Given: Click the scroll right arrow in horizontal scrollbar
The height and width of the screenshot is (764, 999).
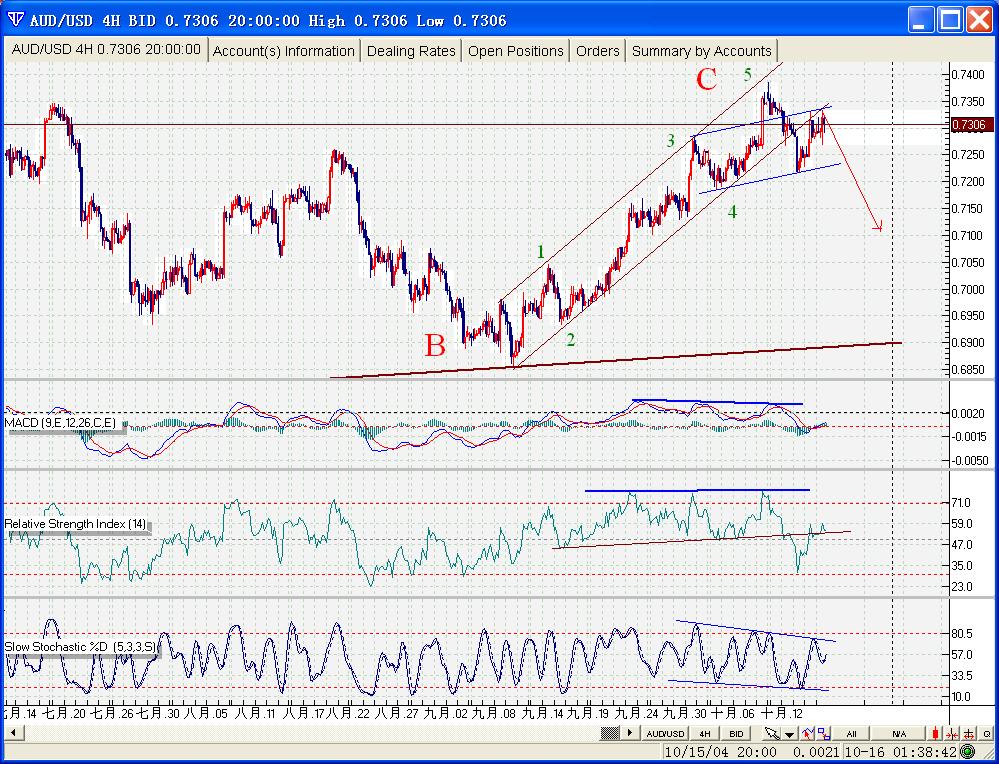Looking at the screenshot, I should [x=630, y=733].
